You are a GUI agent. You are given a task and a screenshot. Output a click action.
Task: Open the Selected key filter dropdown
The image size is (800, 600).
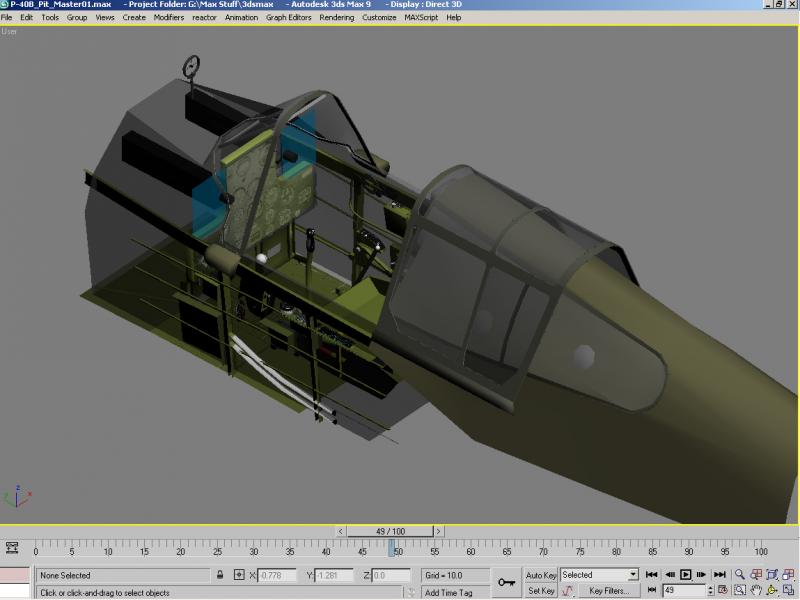click(x=633, y=574)
